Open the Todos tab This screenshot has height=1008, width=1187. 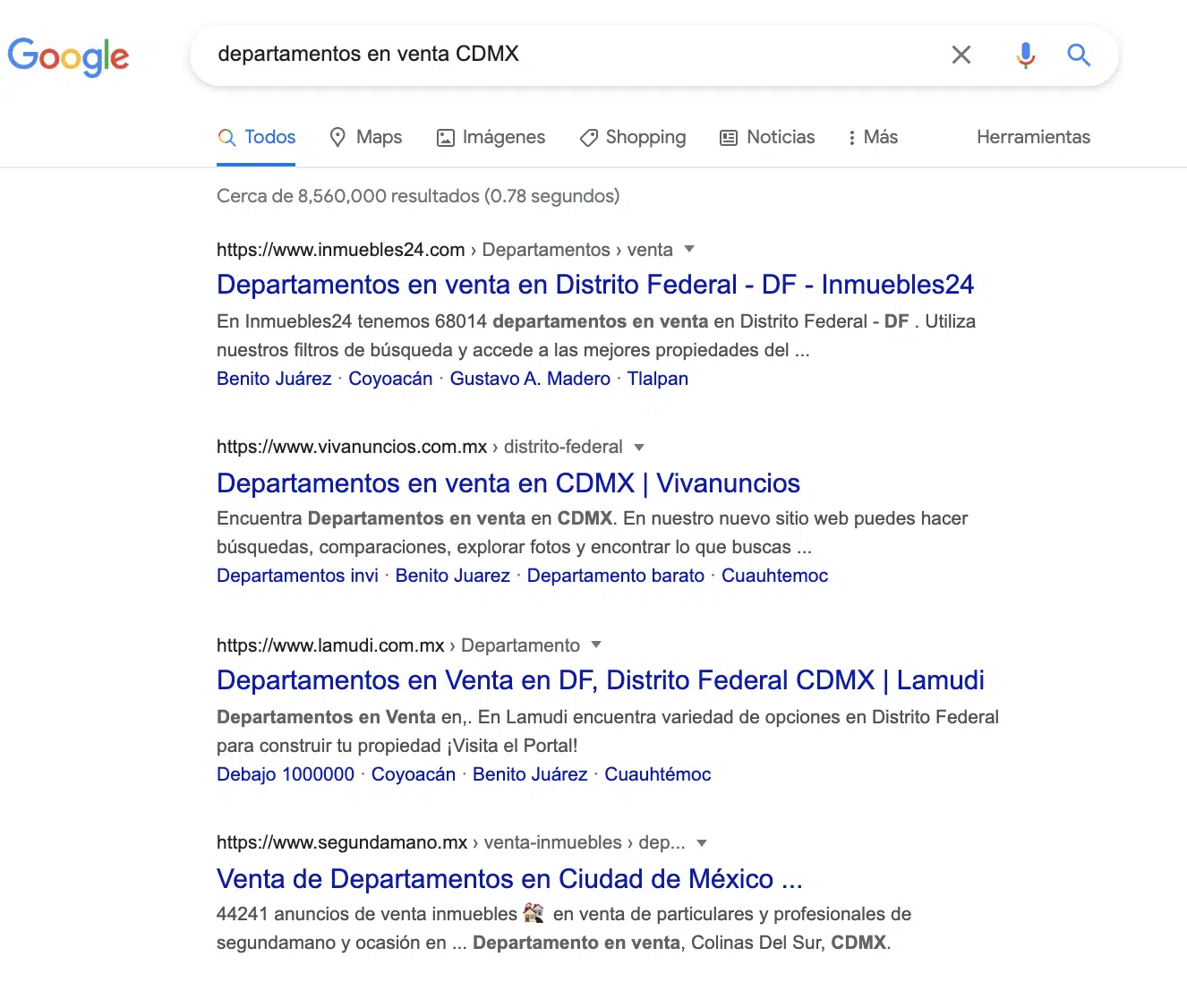pyautogui.click(x=256, y=137)
